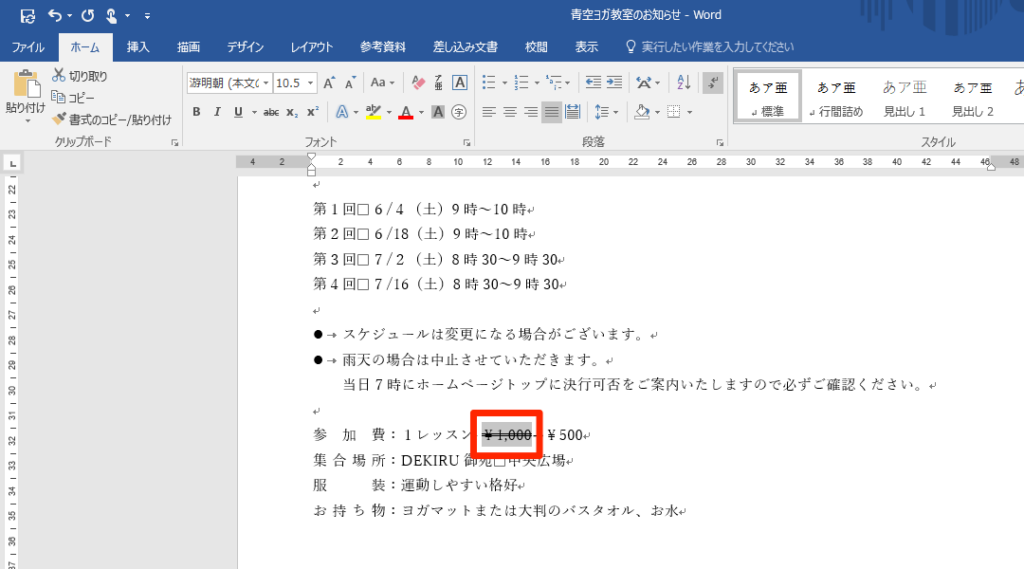Image resolution: width=1024 pixels, height=569 pixels.
Task: Open the highlight color dropdown arrow
Action: (x=389, y=112)
